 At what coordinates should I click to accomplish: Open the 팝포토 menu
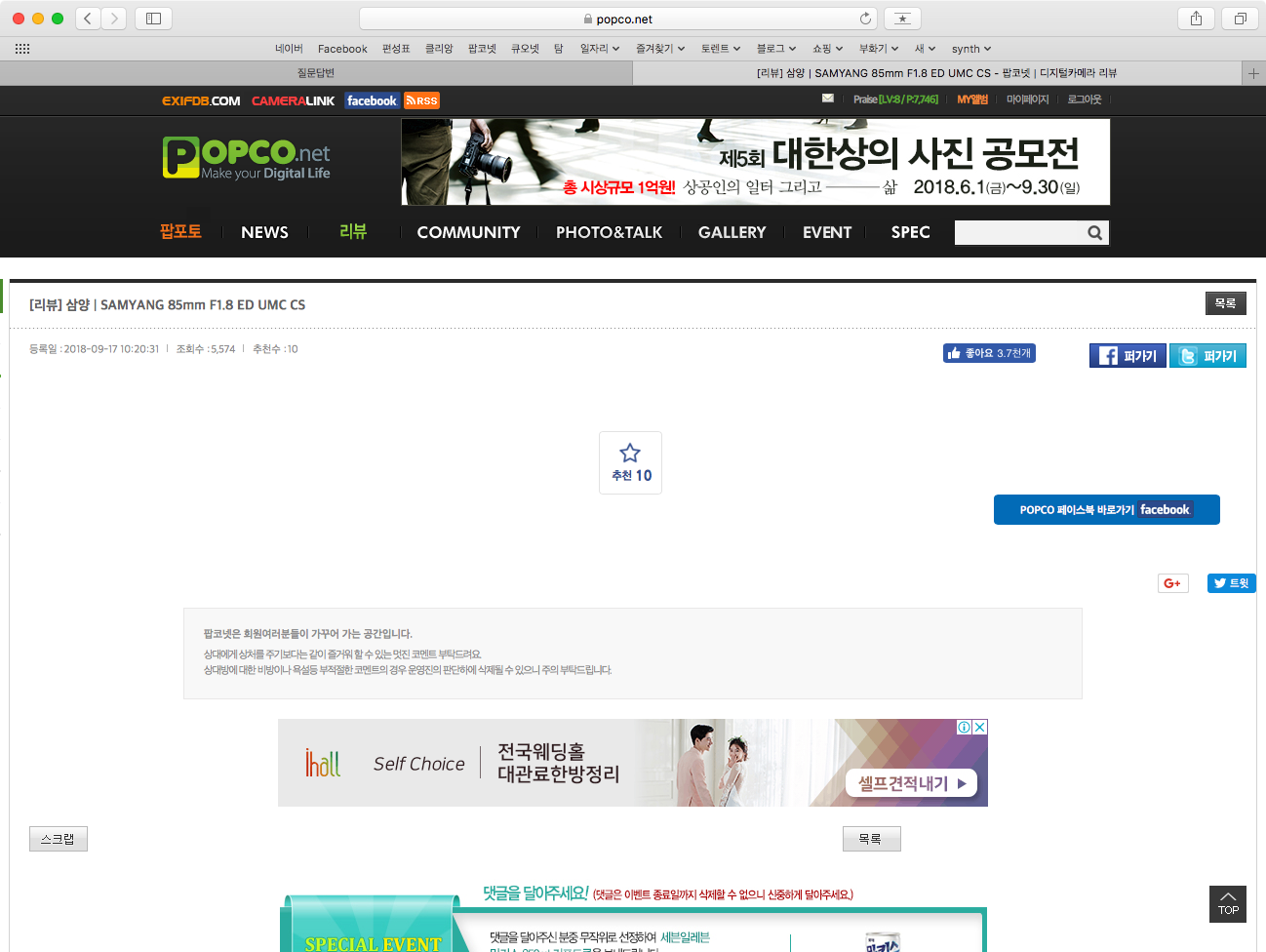pos(180,231)
